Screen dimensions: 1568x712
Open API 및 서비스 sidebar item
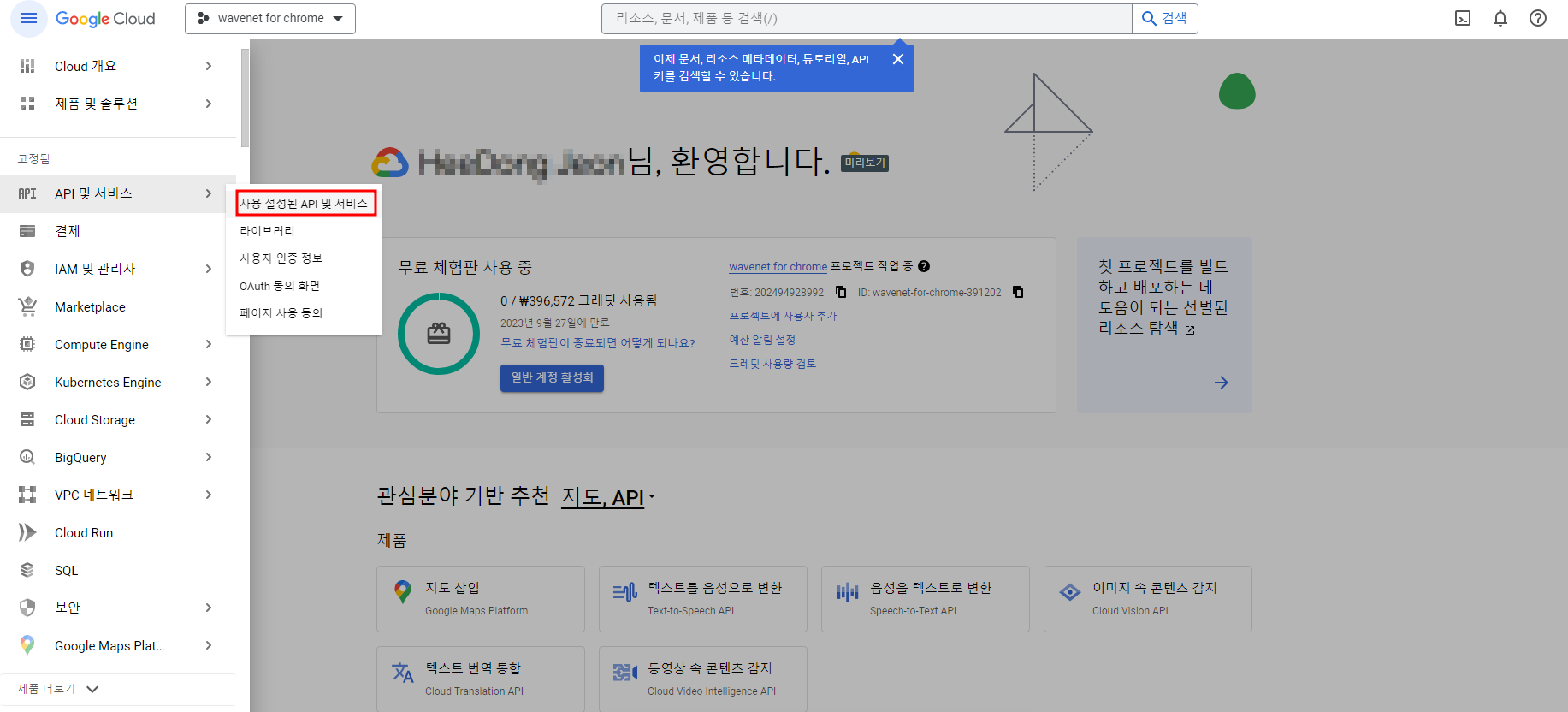tap(118, 193)
